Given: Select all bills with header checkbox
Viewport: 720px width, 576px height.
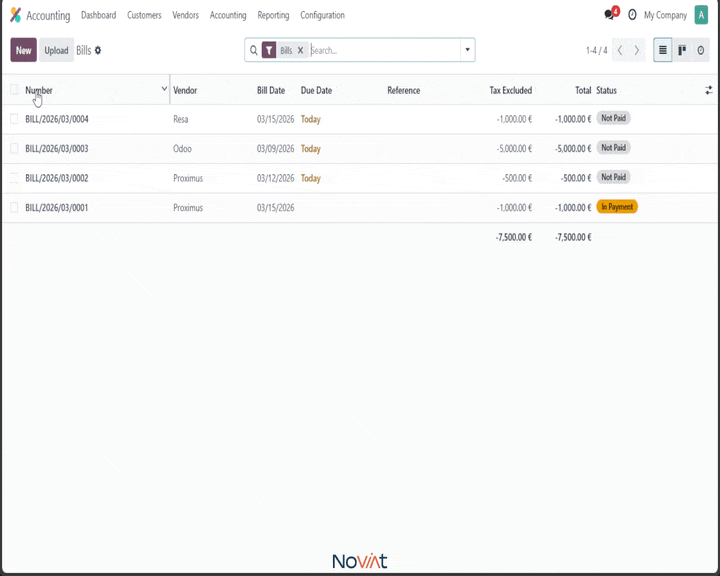Looking at the screenshot, I should click(14, 90).
